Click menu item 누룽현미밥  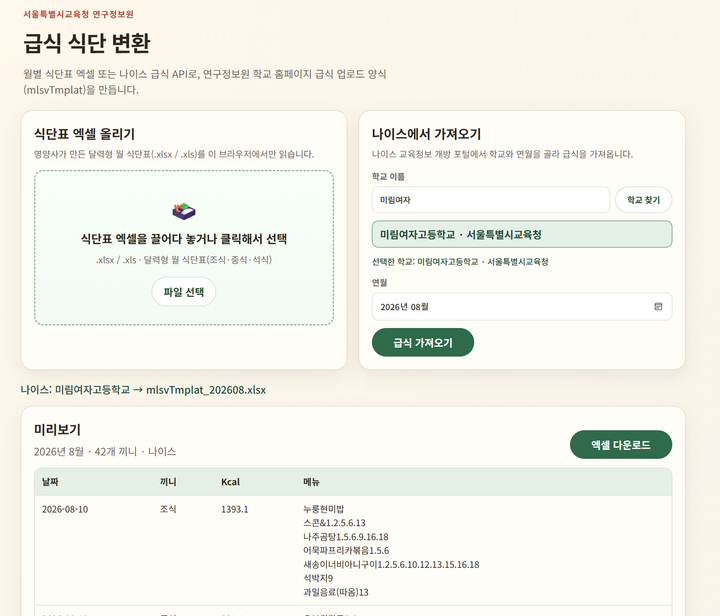[323, 509]
